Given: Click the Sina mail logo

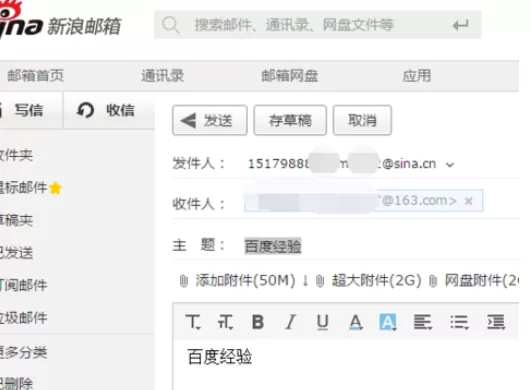Looking at the screenshot, I should click(60, 20).
